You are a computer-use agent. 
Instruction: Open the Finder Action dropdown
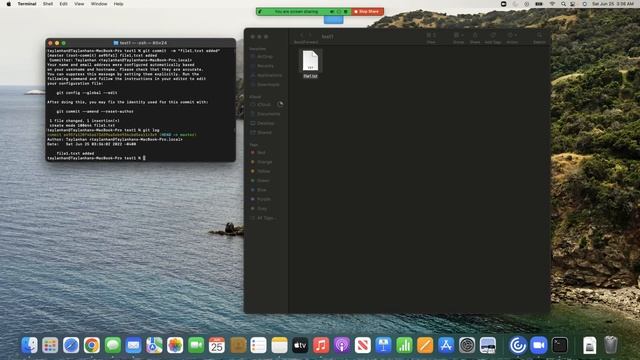[512, 36]
